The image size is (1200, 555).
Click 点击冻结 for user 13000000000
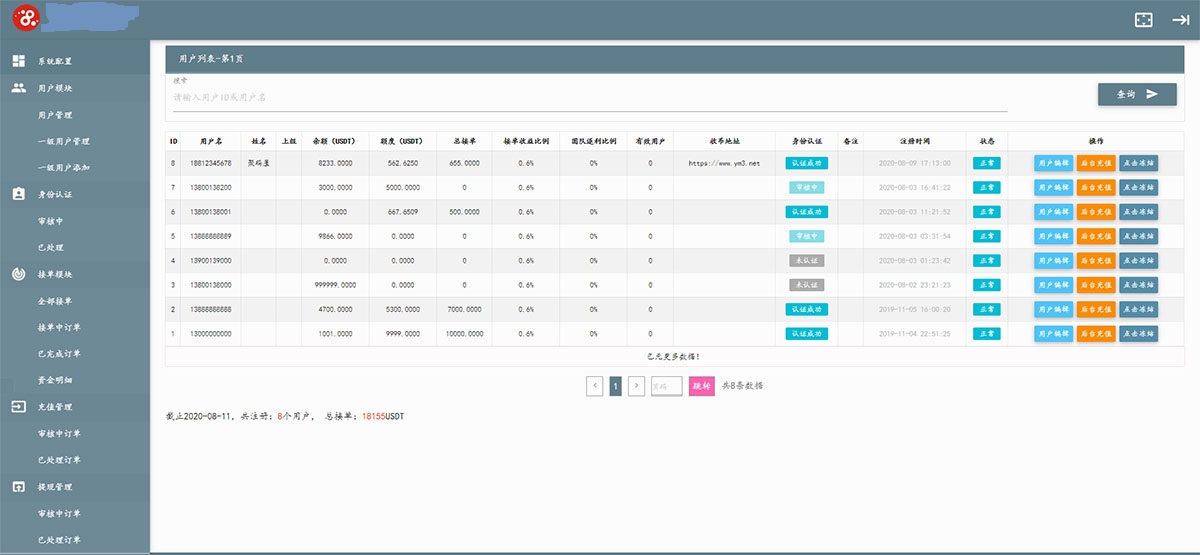(x=1139, y=334)
